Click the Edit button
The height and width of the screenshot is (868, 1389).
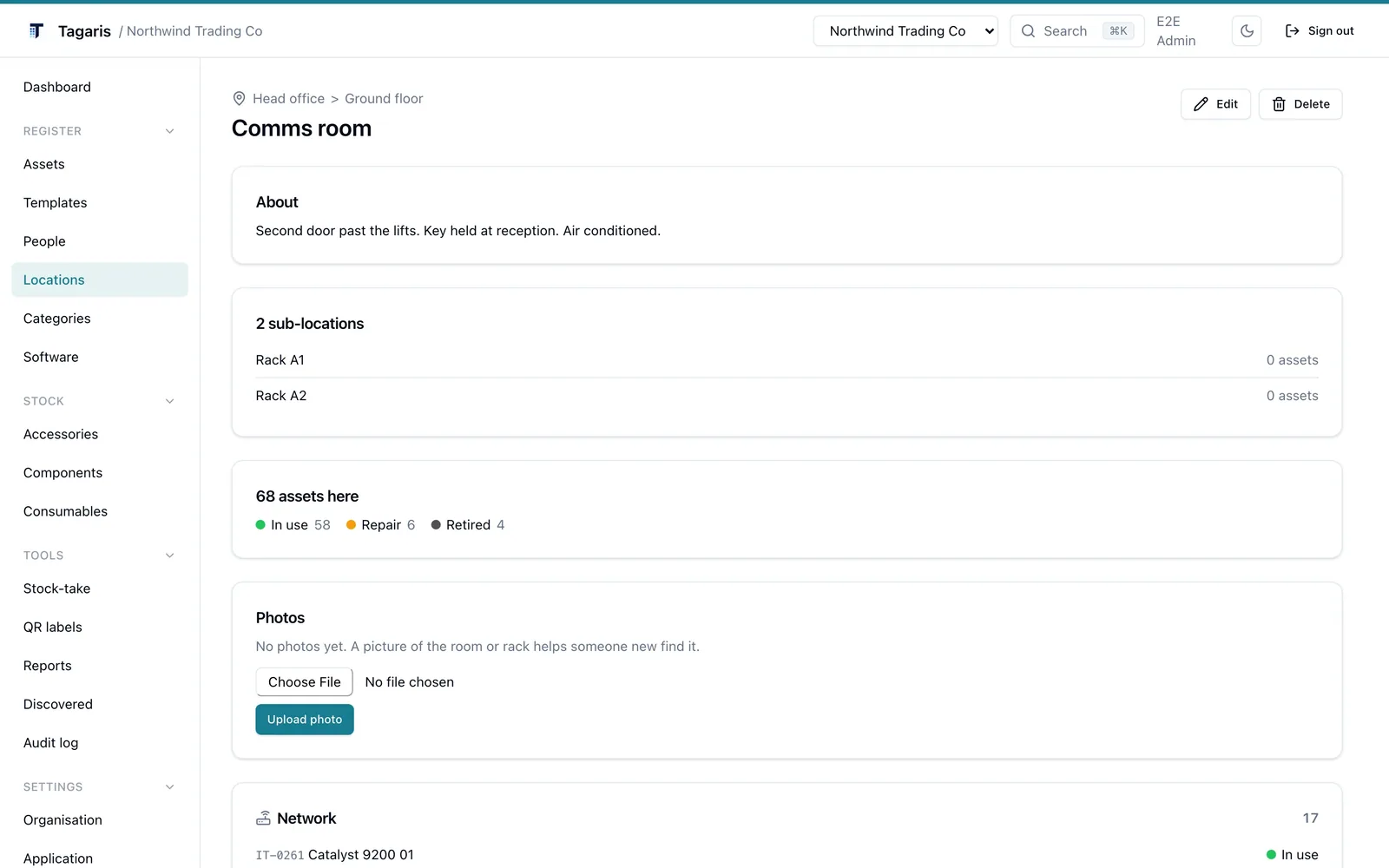pyautogui.click(x=1215, y=104)
